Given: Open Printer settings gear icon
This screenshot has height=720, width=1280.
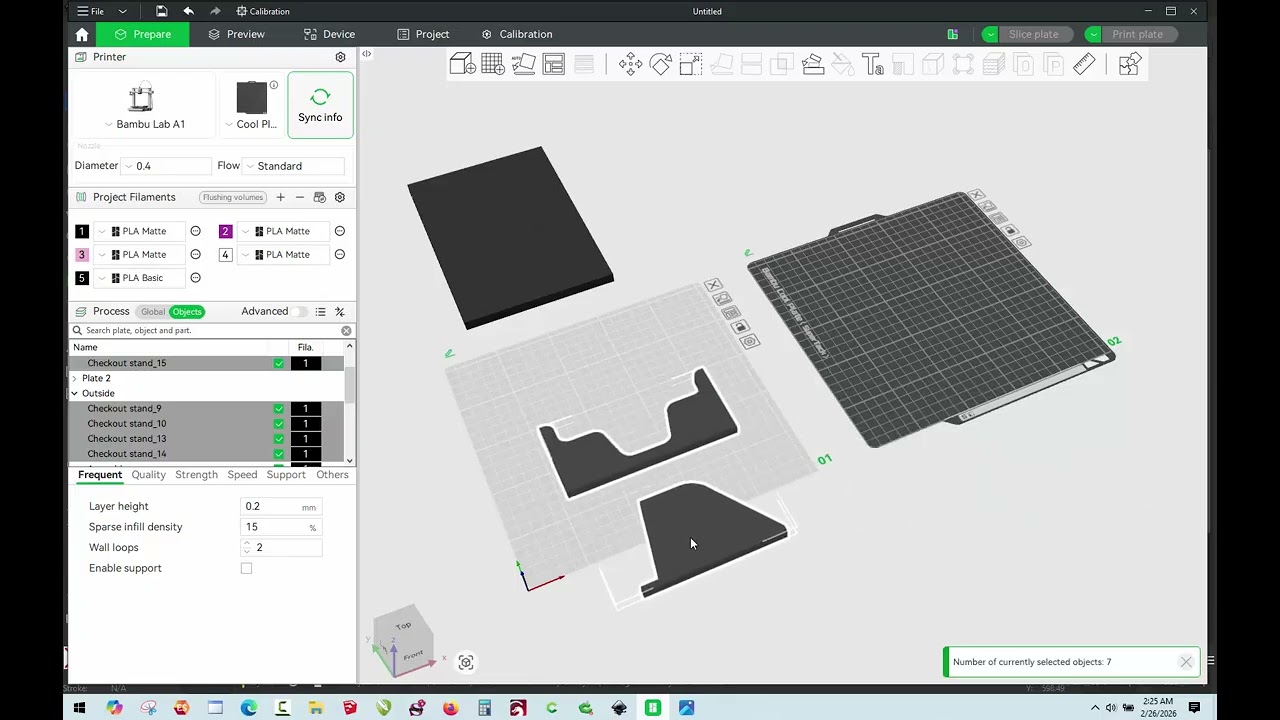Looking at the screenshot, I should point(340,57).
